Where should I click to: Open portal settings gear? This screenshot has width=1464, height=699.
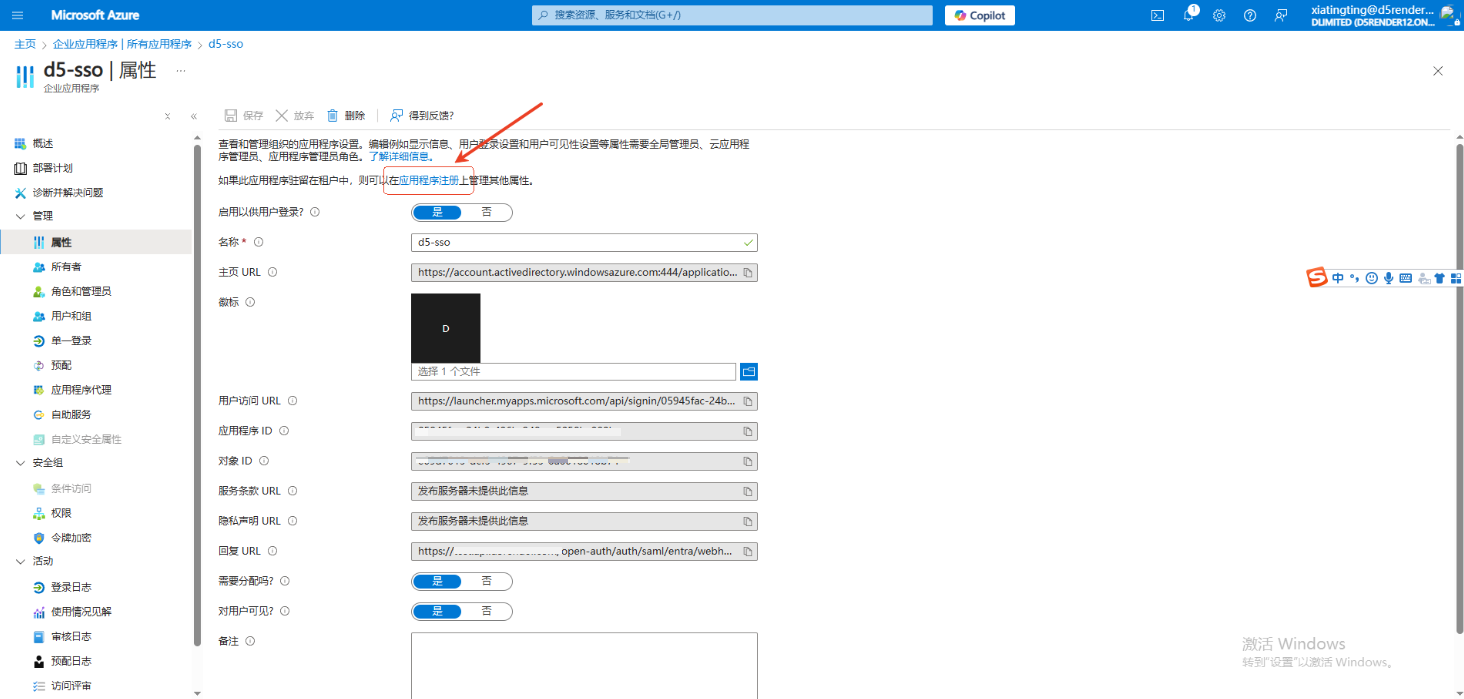[x=1219, y=15]
